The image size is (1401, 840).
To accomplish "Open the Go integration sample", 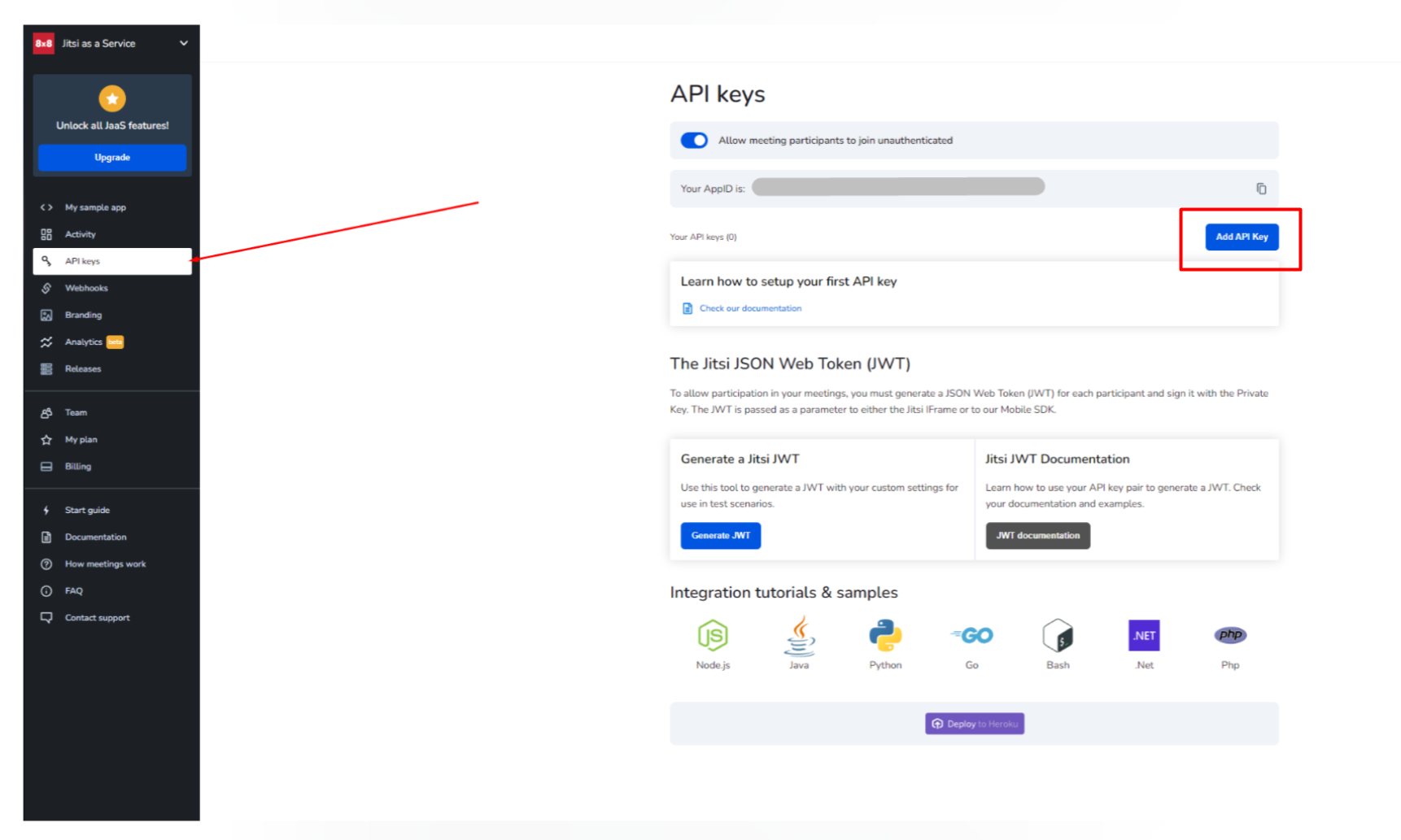I will 971,644.
